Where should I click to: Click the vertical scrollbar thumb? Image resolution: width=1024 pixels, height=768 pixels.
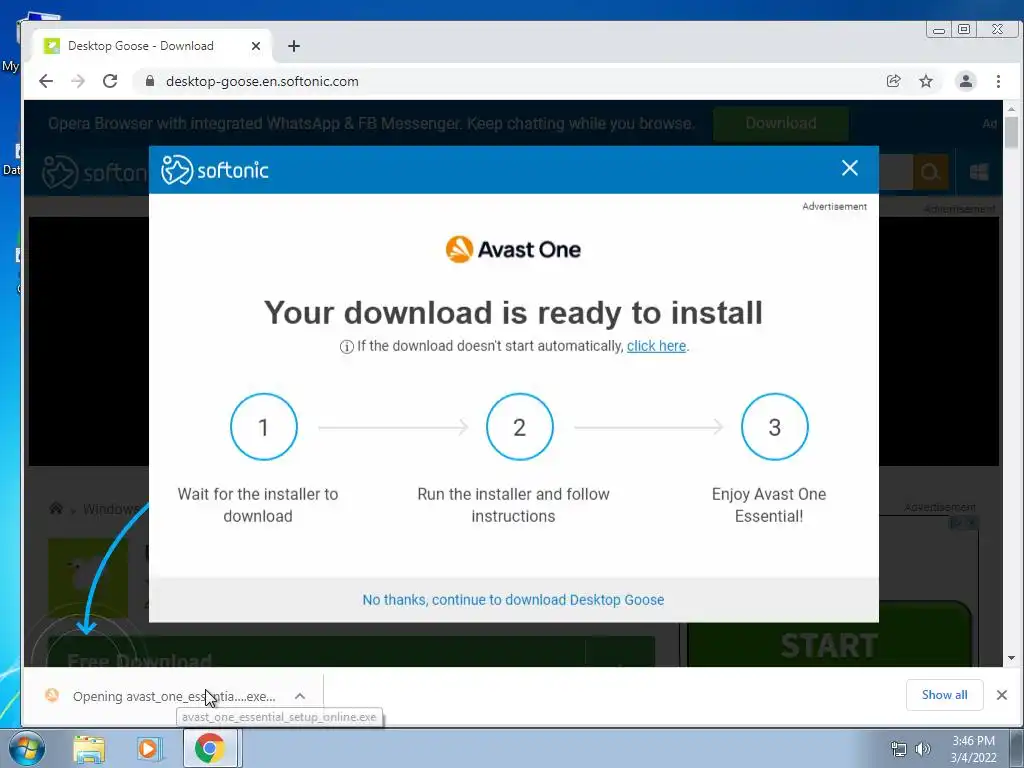[x=1012, y=133]
